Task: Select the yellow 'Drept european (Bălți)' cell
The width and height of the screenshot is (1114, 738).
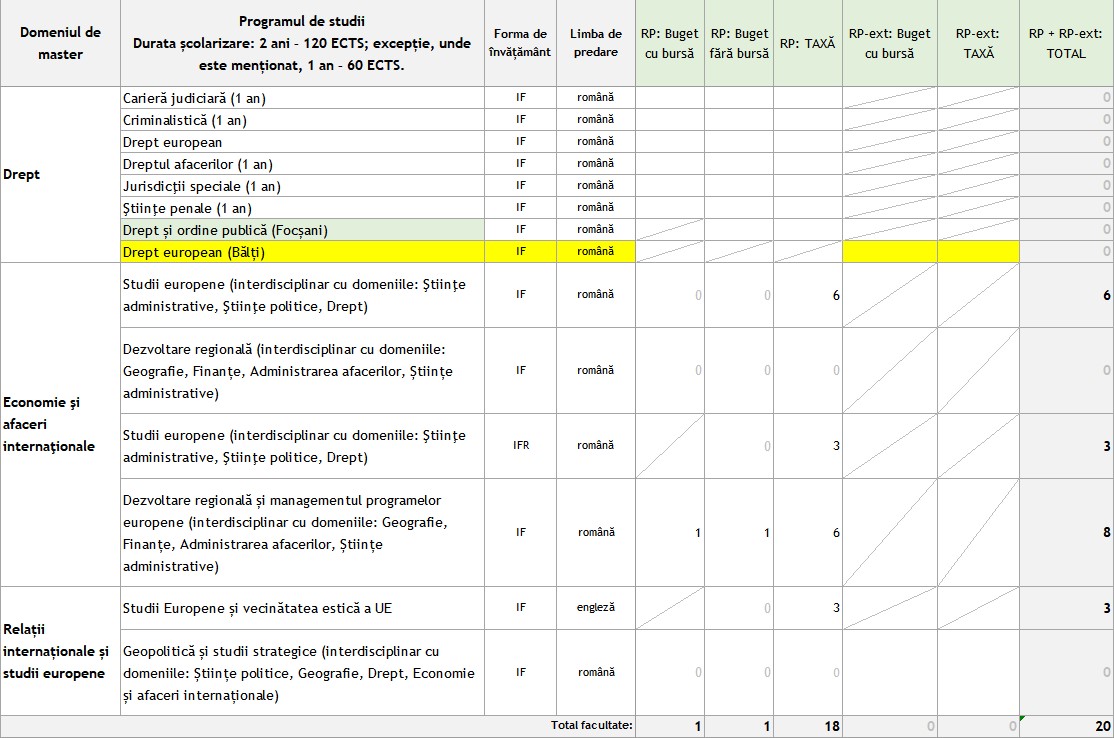Action: pos(303,252)
